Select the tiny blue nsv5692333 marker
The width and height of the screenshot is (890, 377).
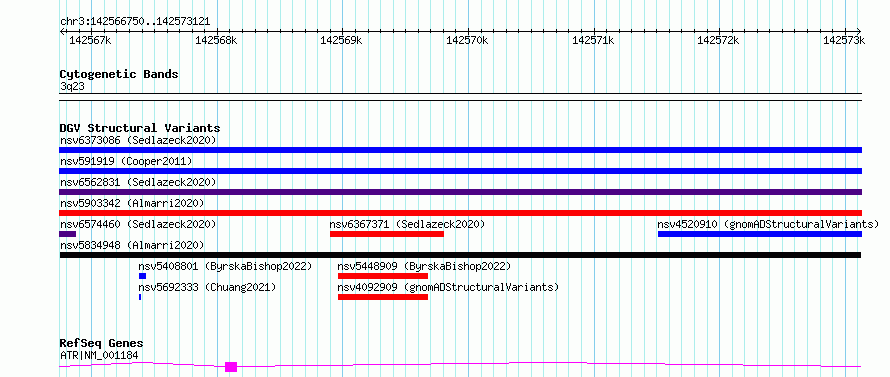140,297
